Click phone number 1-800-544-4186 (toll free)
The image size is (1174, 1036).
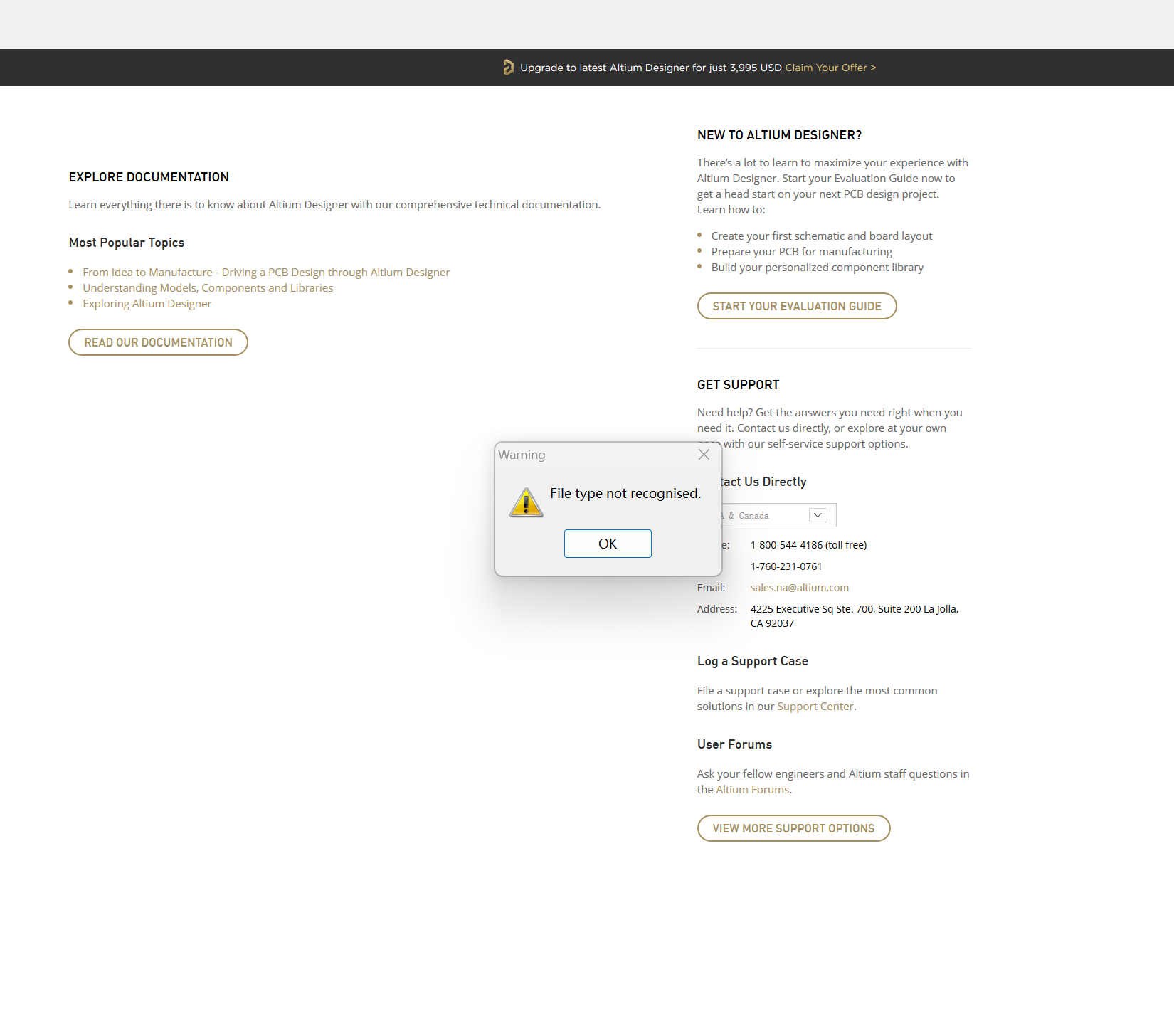[x=808, y=545]
